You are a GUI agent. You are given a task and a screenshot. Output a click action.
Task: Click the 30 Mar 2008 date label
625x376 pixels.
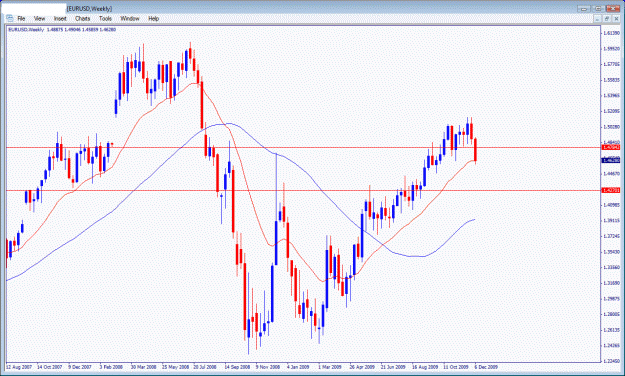(143, 367)
